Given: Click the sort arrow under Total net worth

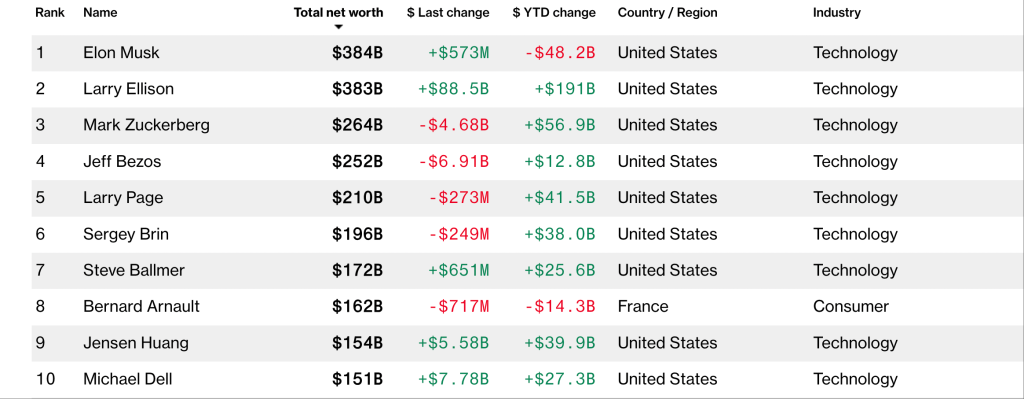Looking at the screenshot, I should click(x=338, y=27).
